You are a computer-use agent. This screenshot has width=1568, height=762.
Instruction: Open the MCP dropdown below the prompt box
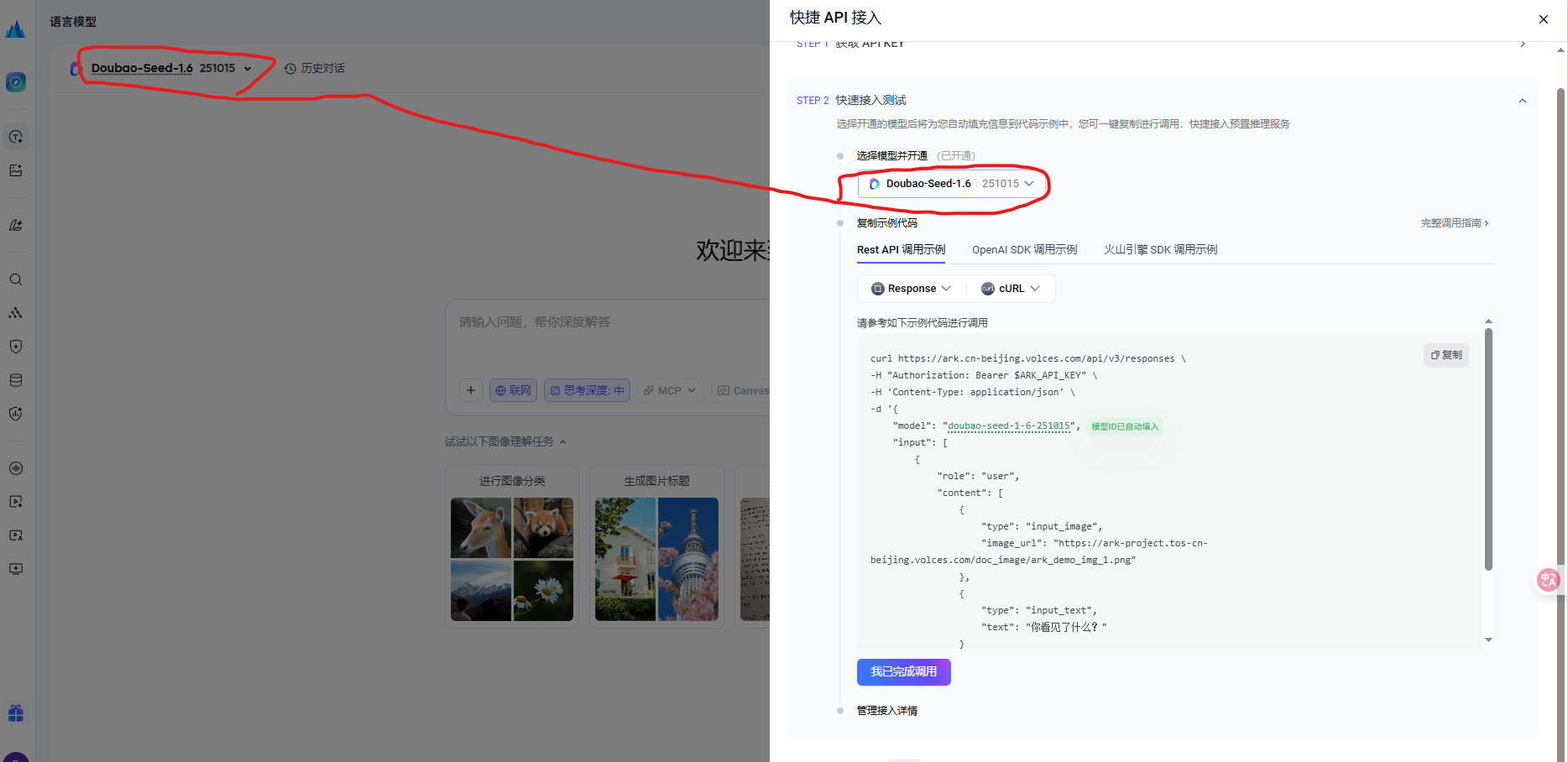(670, 390)
